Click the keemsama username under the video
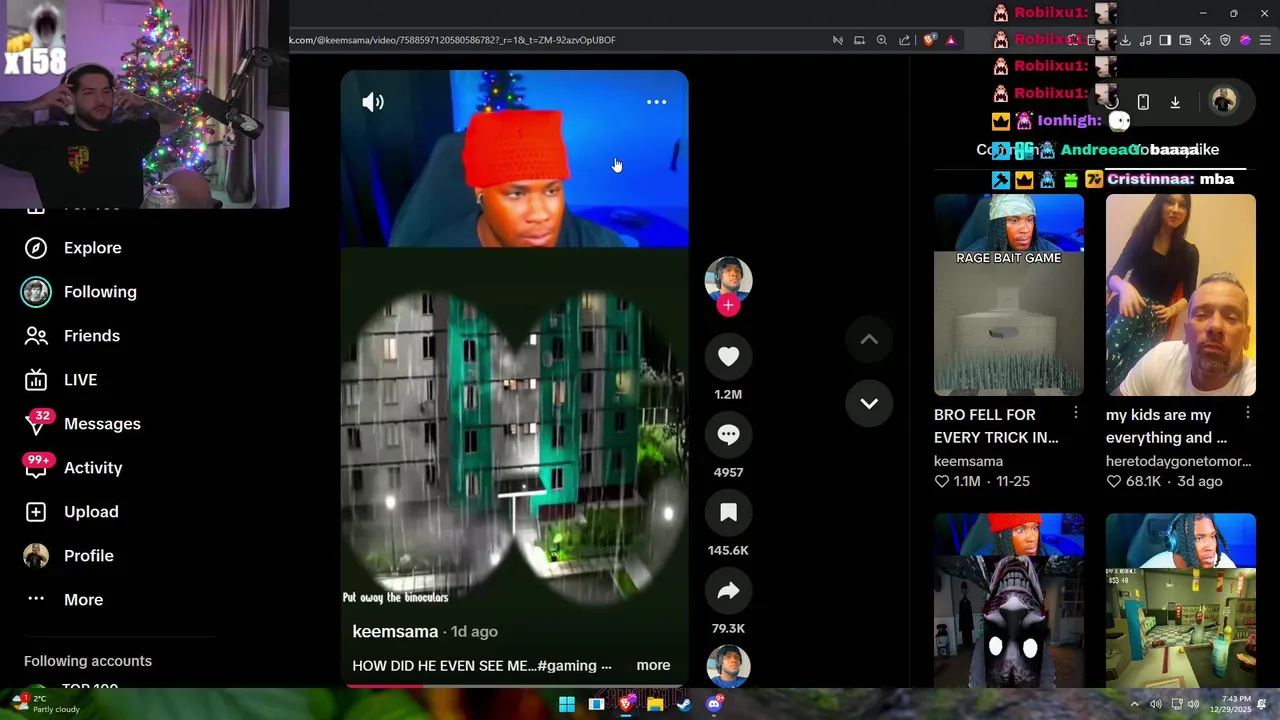The image size is (1280, 720). (x=395, y=632)
